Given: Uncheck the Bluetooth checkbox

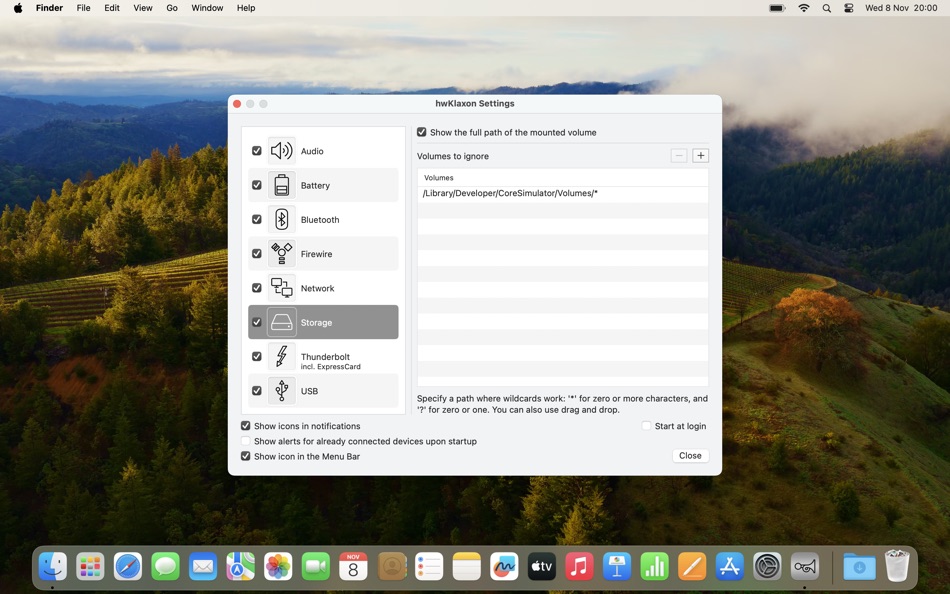Looking at the screenshot, I should (257, 219).
